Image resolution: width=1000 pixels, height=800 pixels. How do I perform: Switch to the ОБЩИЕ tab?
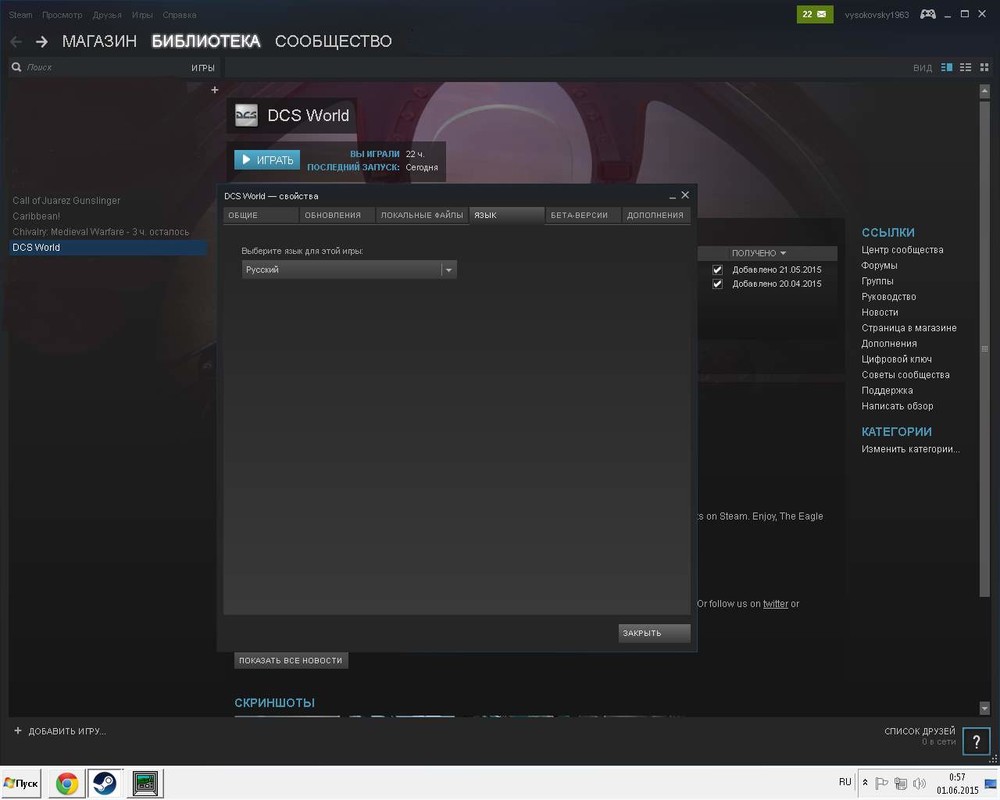(261, 216)
